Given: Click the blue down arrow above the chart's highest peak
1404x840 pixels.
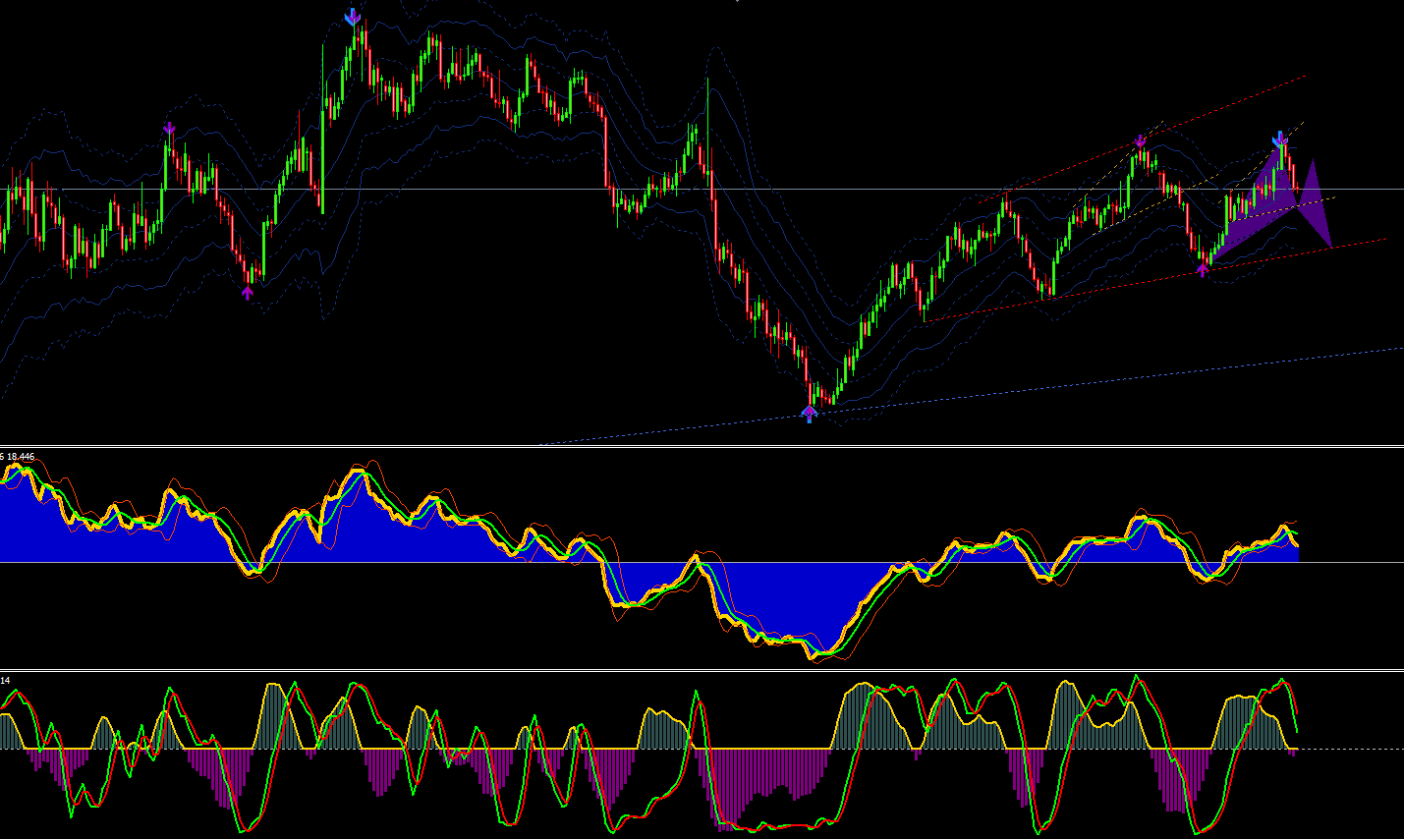Looking at the screenshot, I should [353, 17].
